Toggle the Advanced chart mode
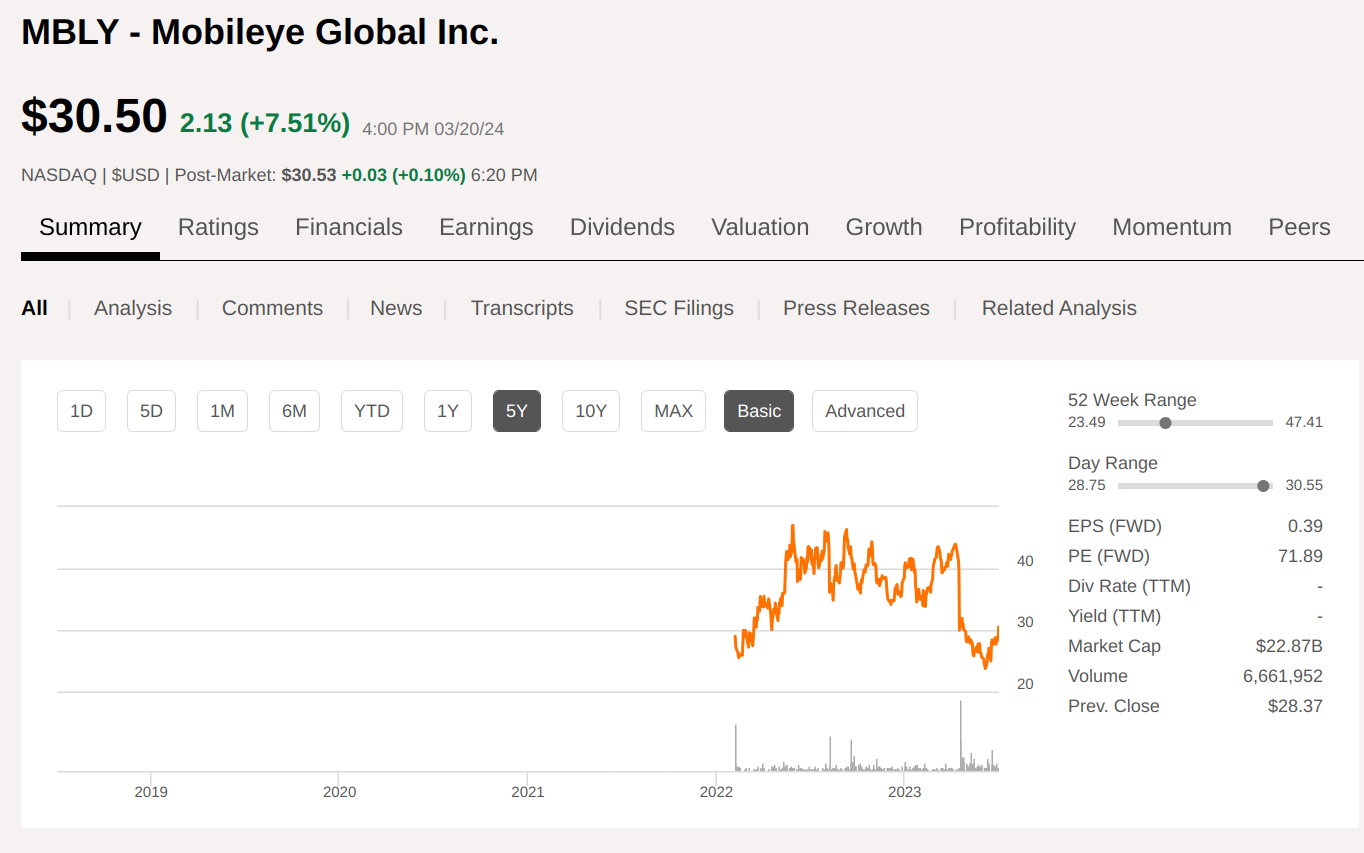The image size is (1364, 853). [x=864, y=411]
